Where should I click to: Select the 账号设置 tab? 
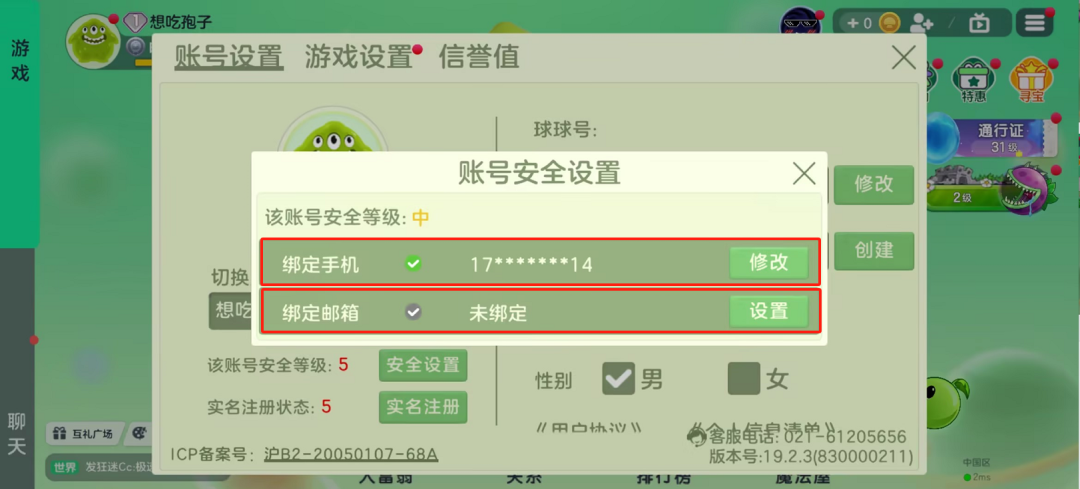(228, 56)
